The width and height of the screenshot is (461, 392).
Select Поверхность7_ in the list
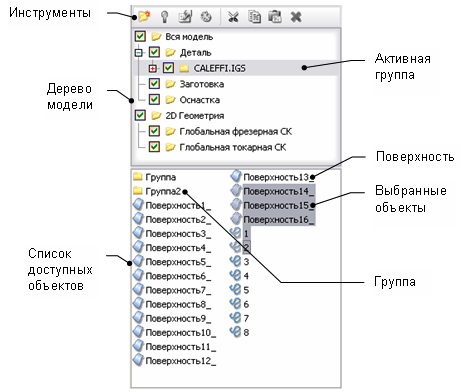178,290
